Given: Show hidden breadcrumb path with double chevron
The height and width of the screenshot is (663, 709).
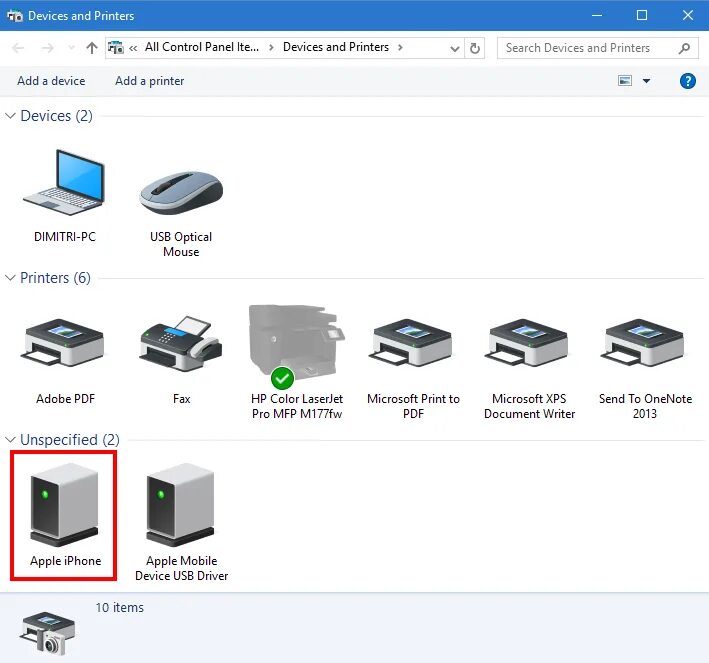Looking at the screenshot, I should click(133, 48).
